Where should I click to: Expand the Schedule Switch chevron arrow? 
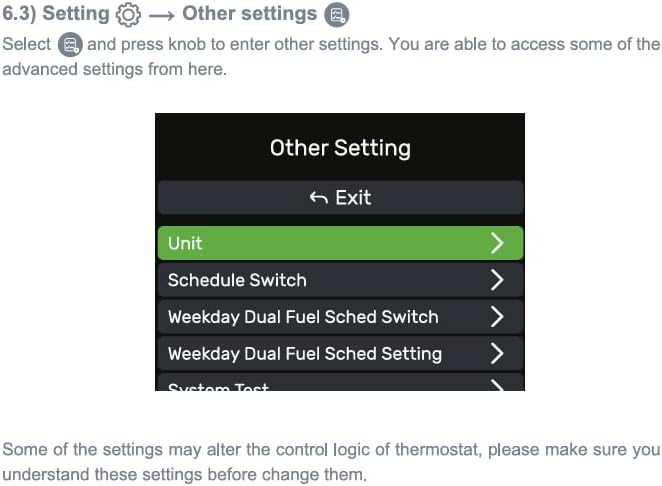(x=497, y=280)
